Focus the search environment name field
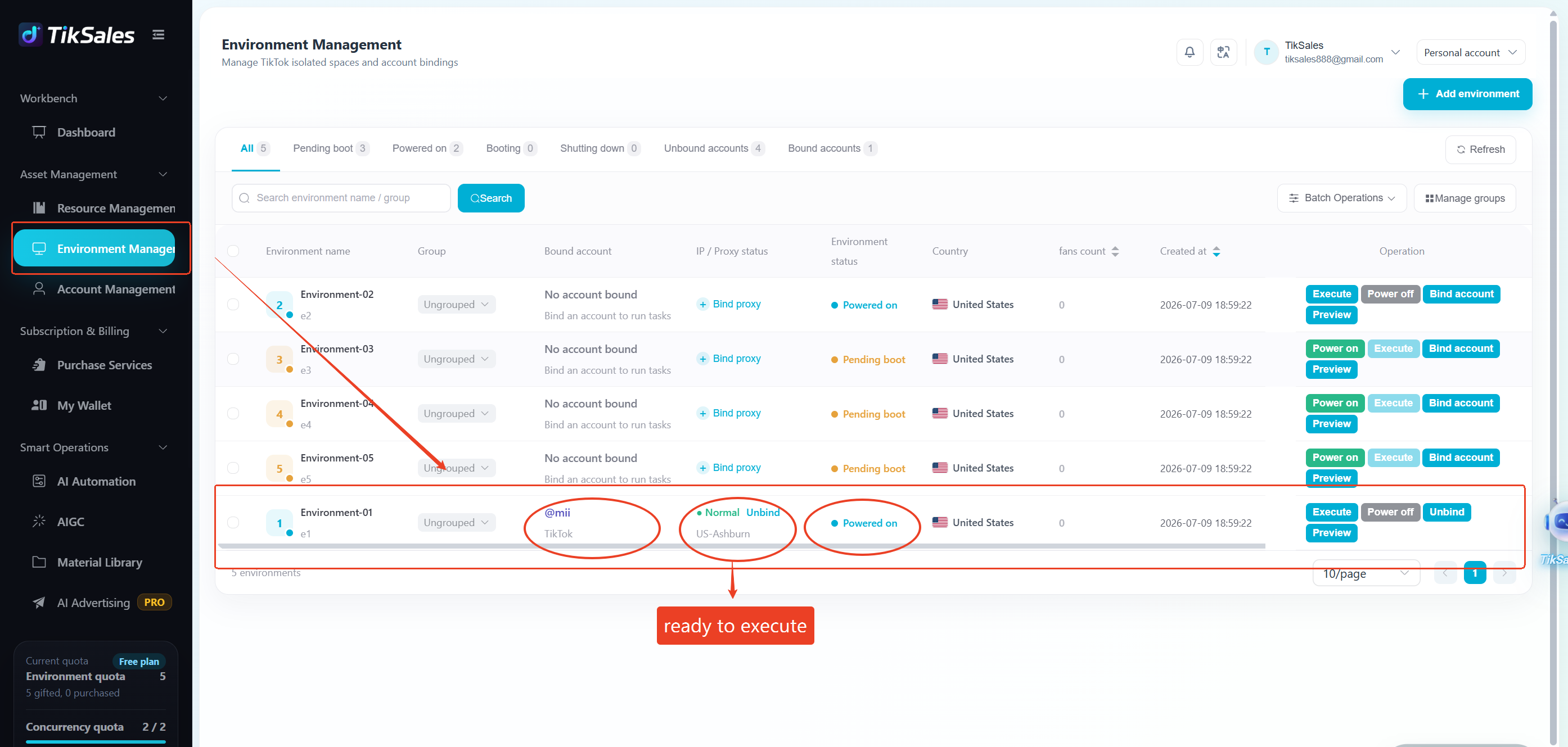The image size is (1568, 747). (x=341, y=198)
